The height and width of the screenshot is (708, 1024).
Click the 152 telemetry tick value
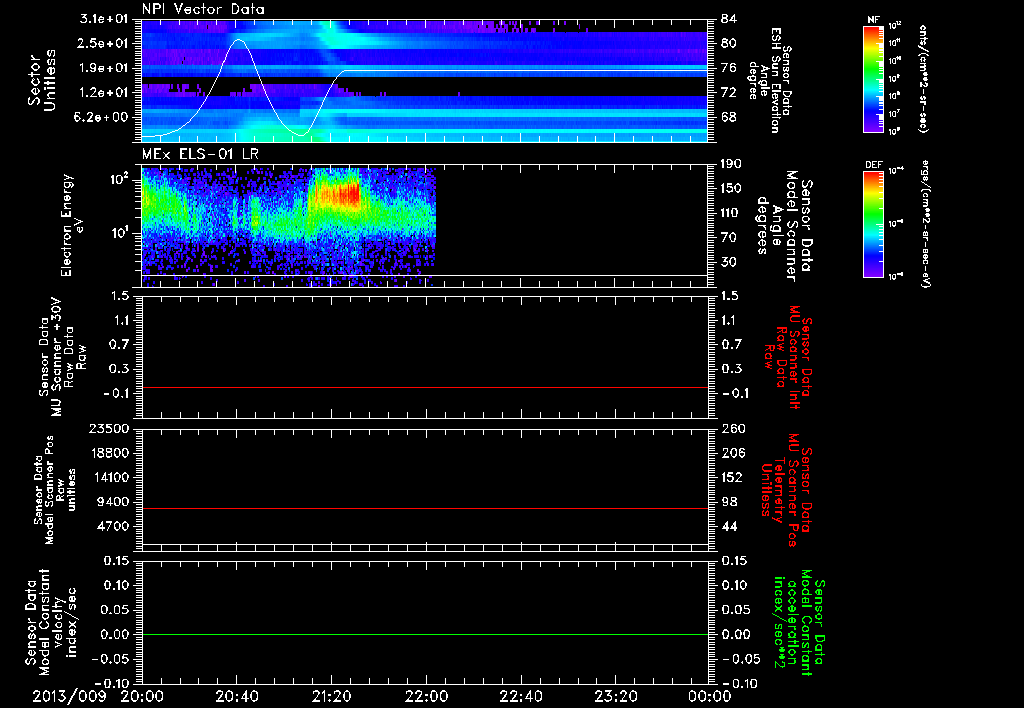coord(733,477)
